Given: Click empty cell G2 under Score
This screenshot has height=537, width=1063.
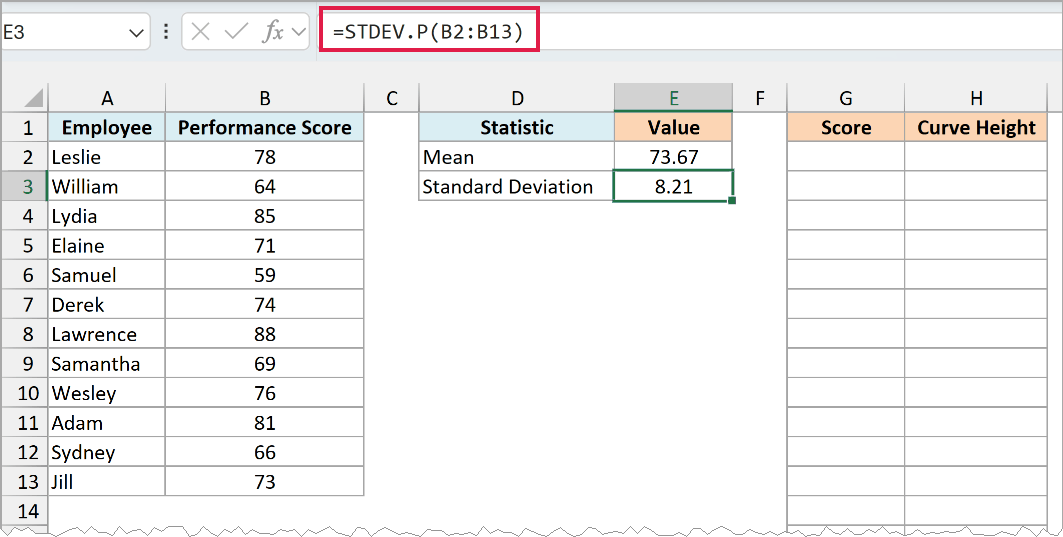Looking at the screenshot, I should point(845,157).
